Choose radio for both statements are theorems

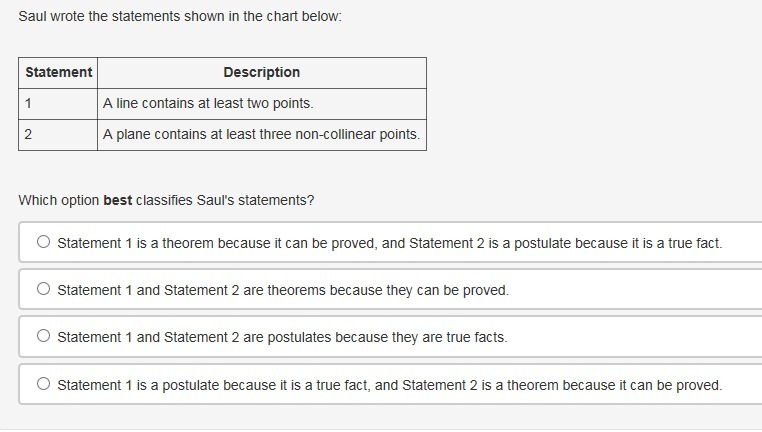[x=43, y=289]
